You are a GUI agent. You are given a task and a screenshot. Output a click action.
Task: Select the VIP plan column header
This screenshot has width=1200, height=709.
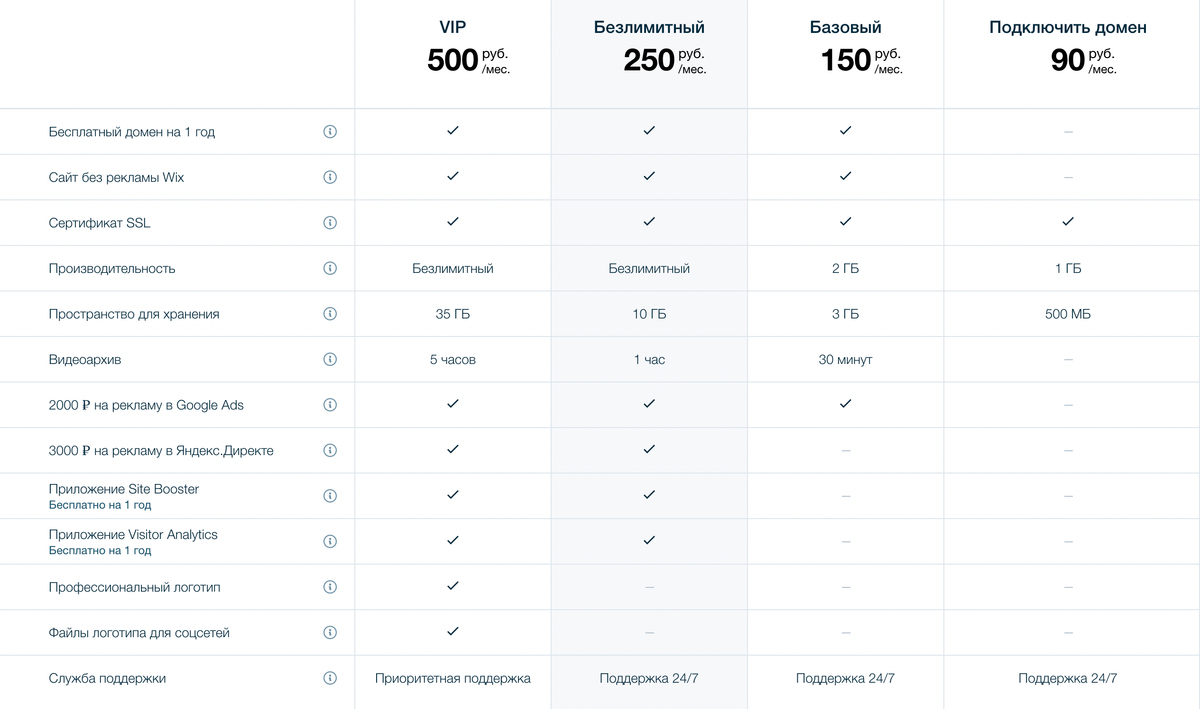pos(453,28)
